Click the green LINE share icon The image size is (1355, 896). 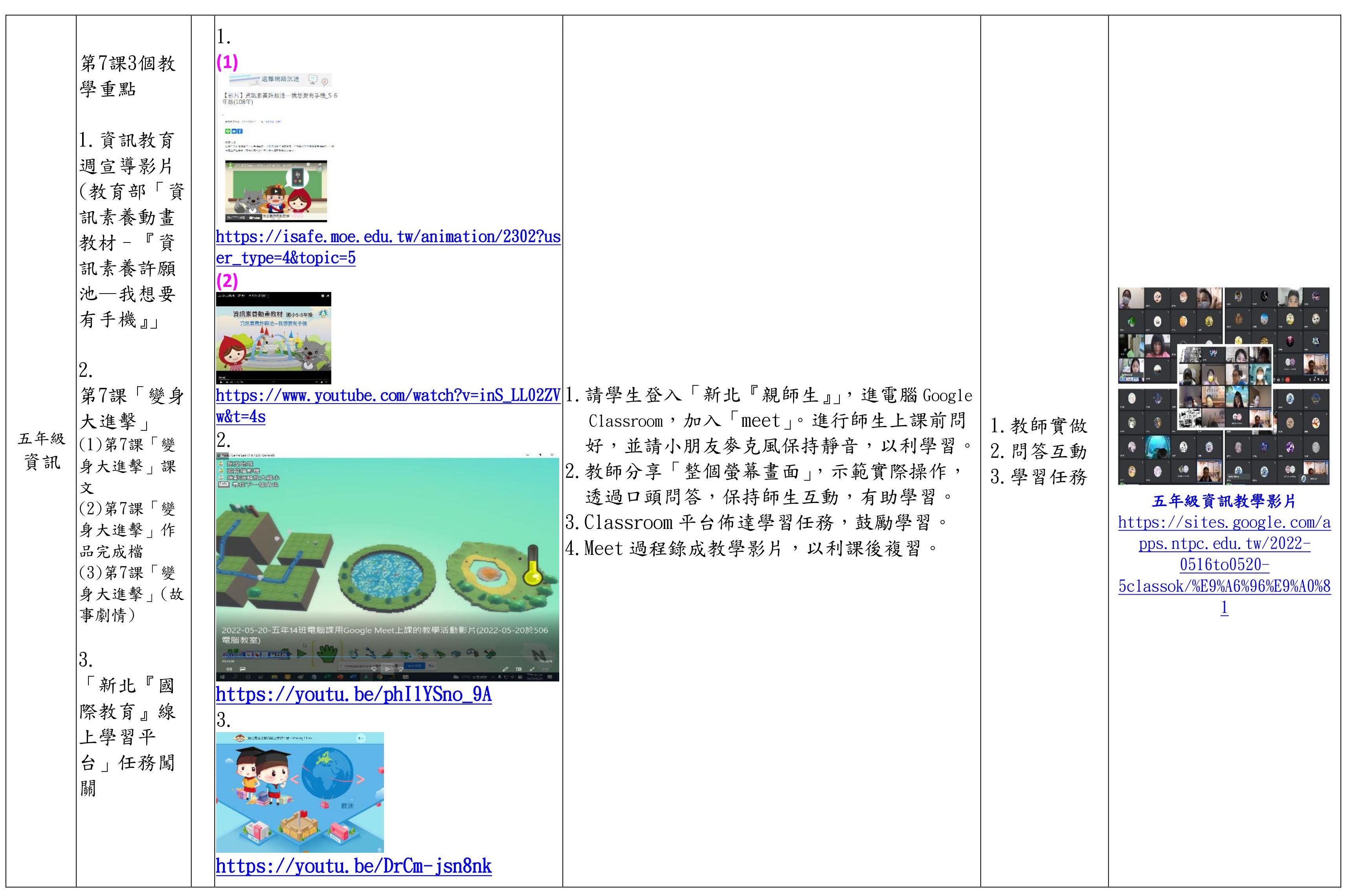coord(228,131)
